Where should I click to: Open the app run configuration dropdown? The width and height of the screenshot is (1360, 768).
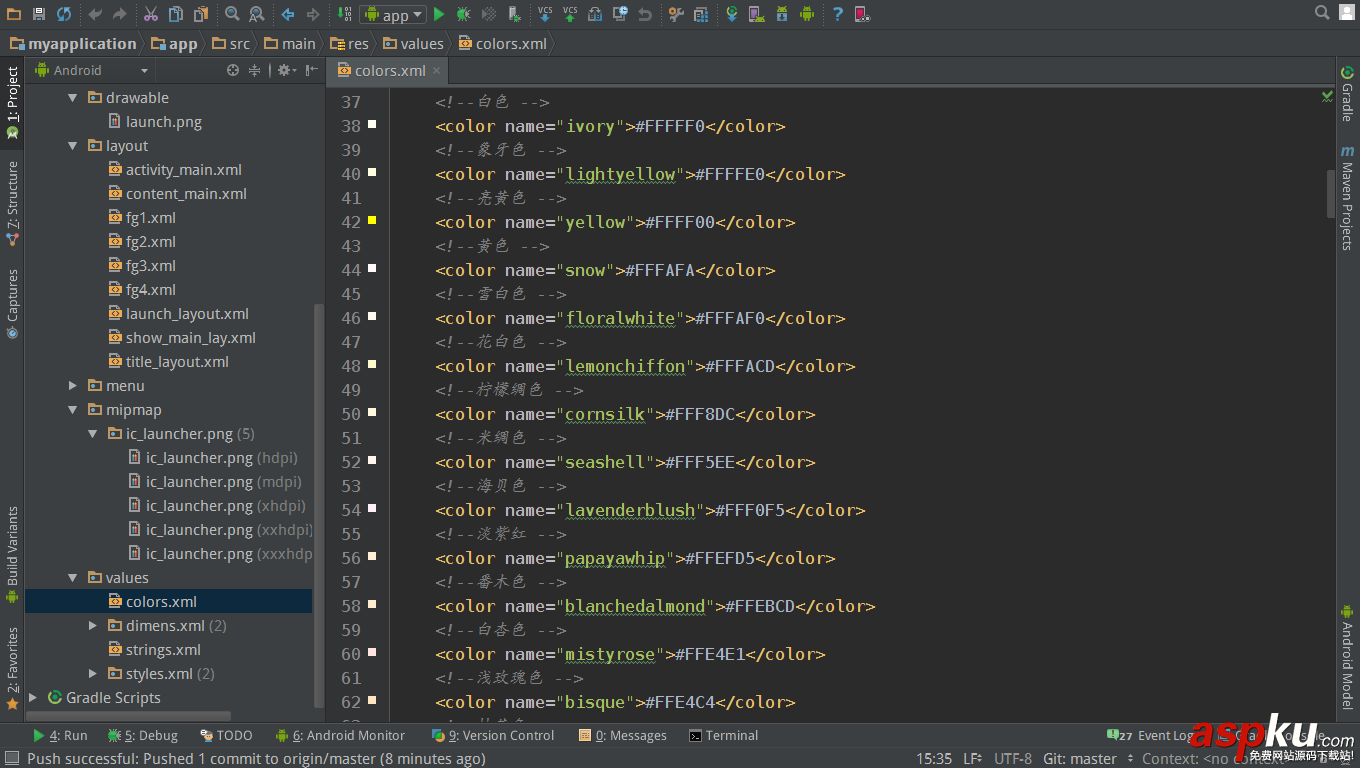pyautogui.click(x=393, y=14)
